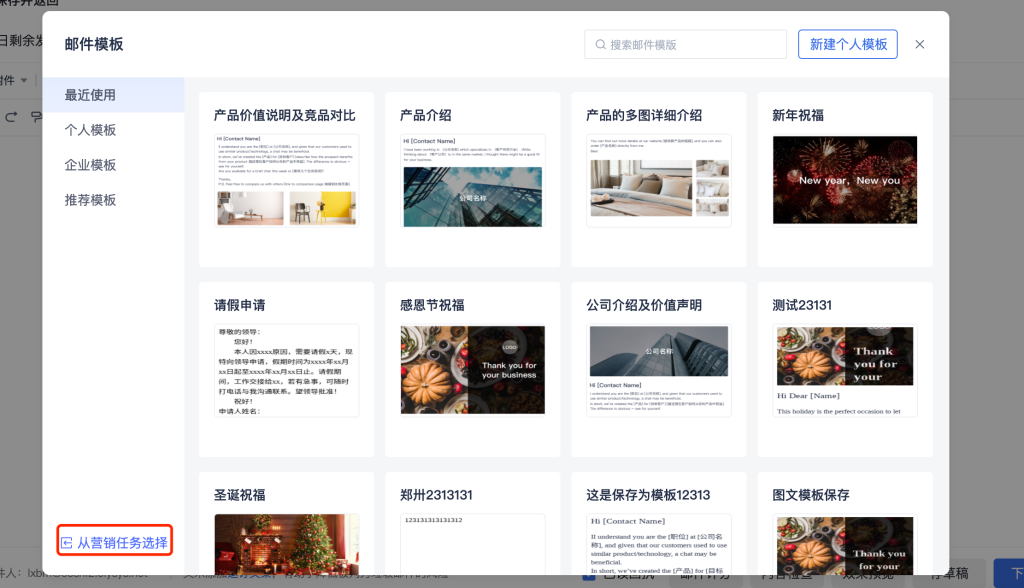Choose 感恩节祝福 template thumbnail
The height and width of the screenshot is (588, 1024).
coord(473,370)
